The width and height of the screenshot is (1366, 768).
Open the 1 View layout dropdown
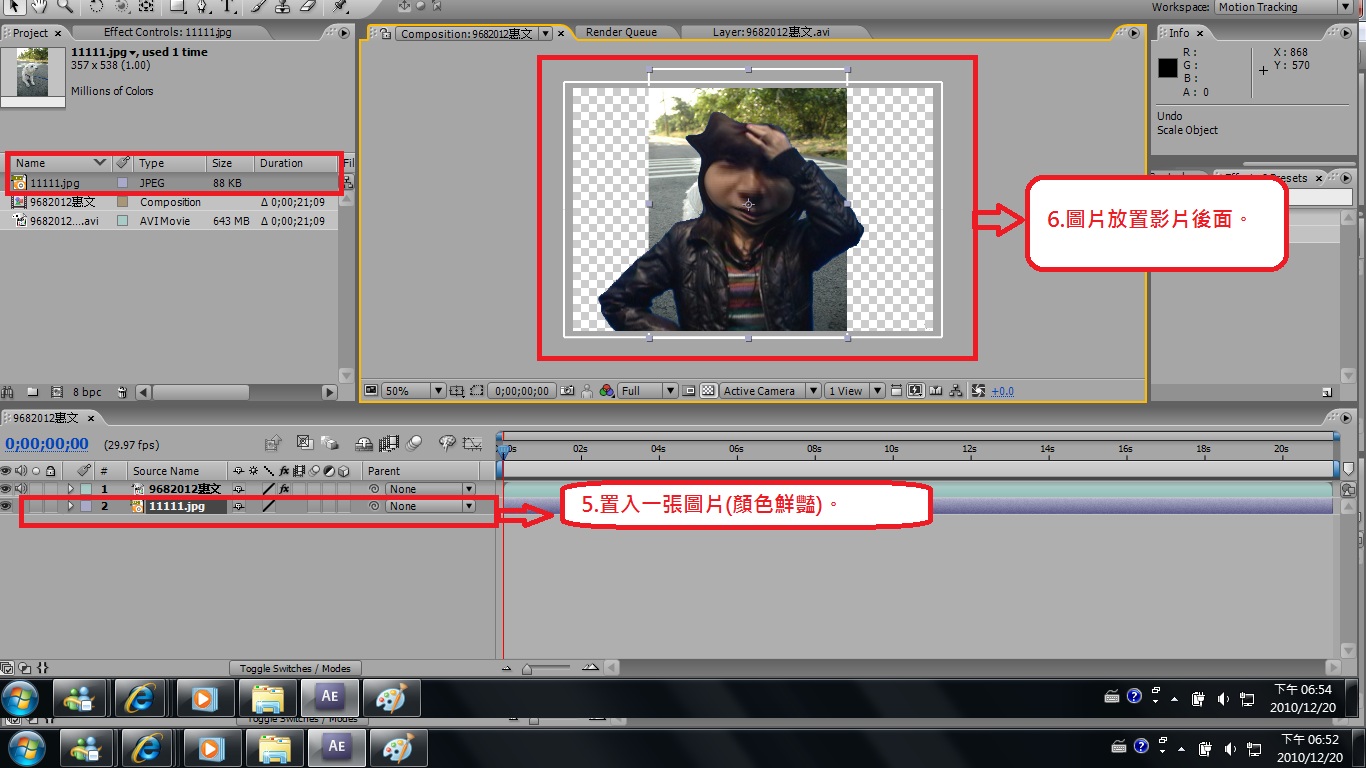point(855,391)
